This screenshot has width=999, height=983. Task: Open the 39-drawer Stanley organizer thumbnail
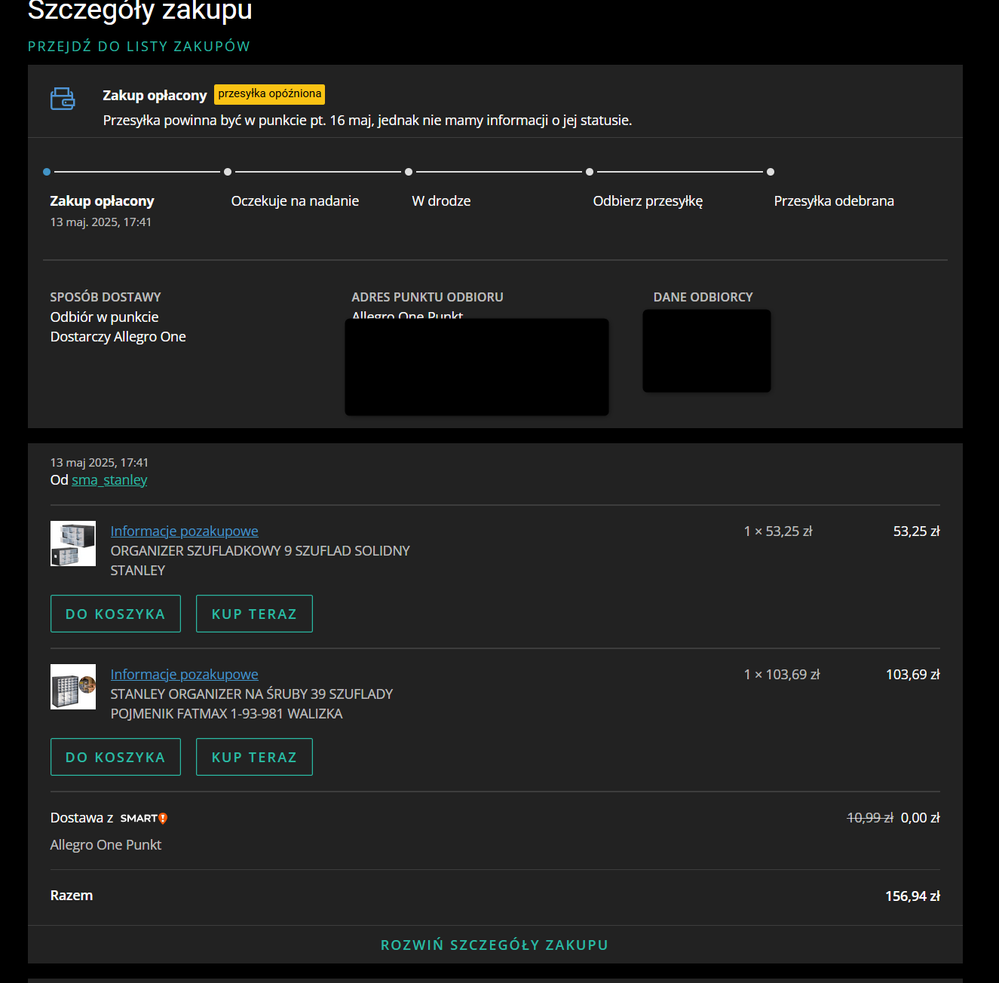[73, 686]
